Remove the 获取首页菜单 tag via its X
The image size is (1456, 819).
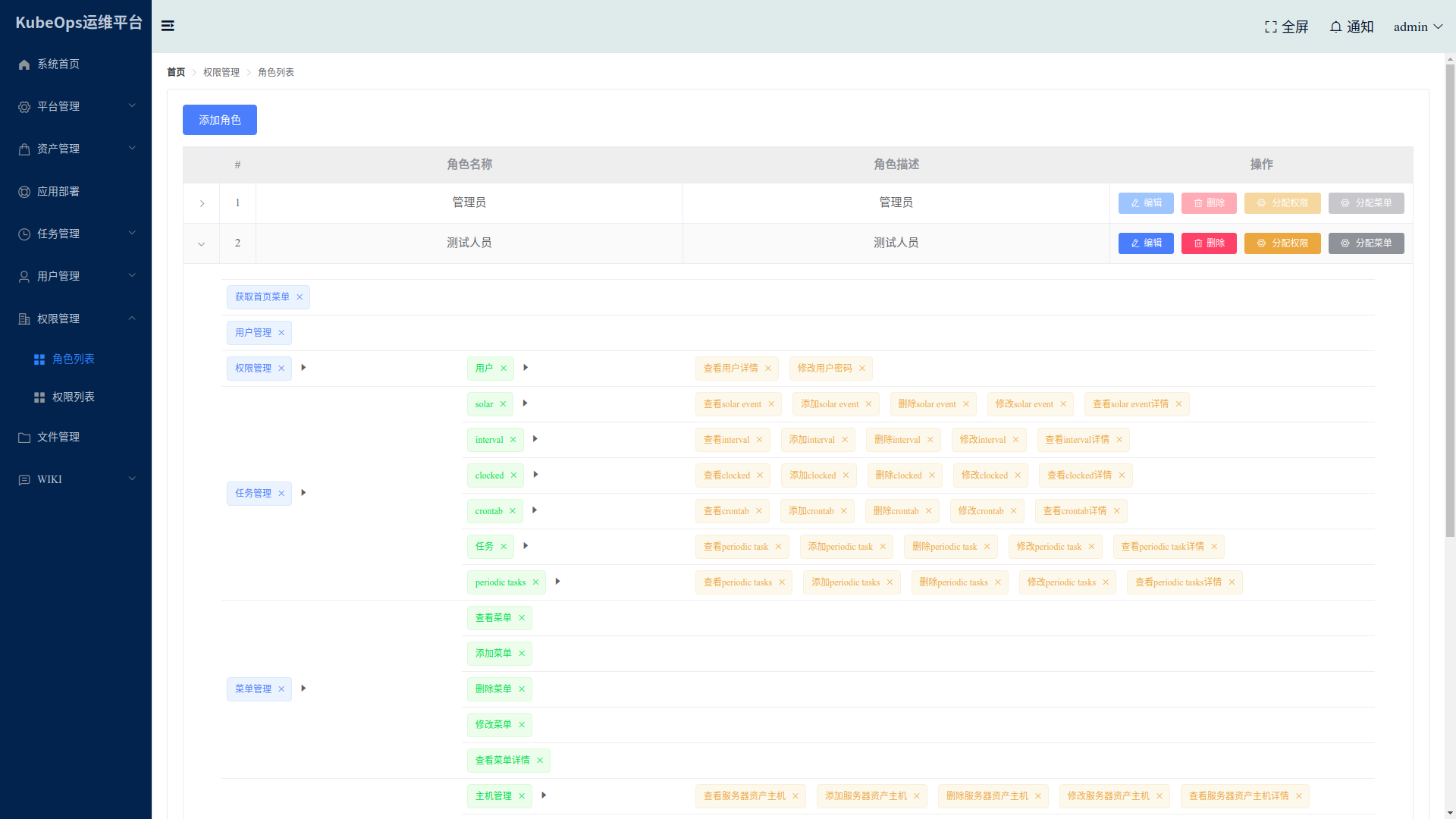click(300, 297)
